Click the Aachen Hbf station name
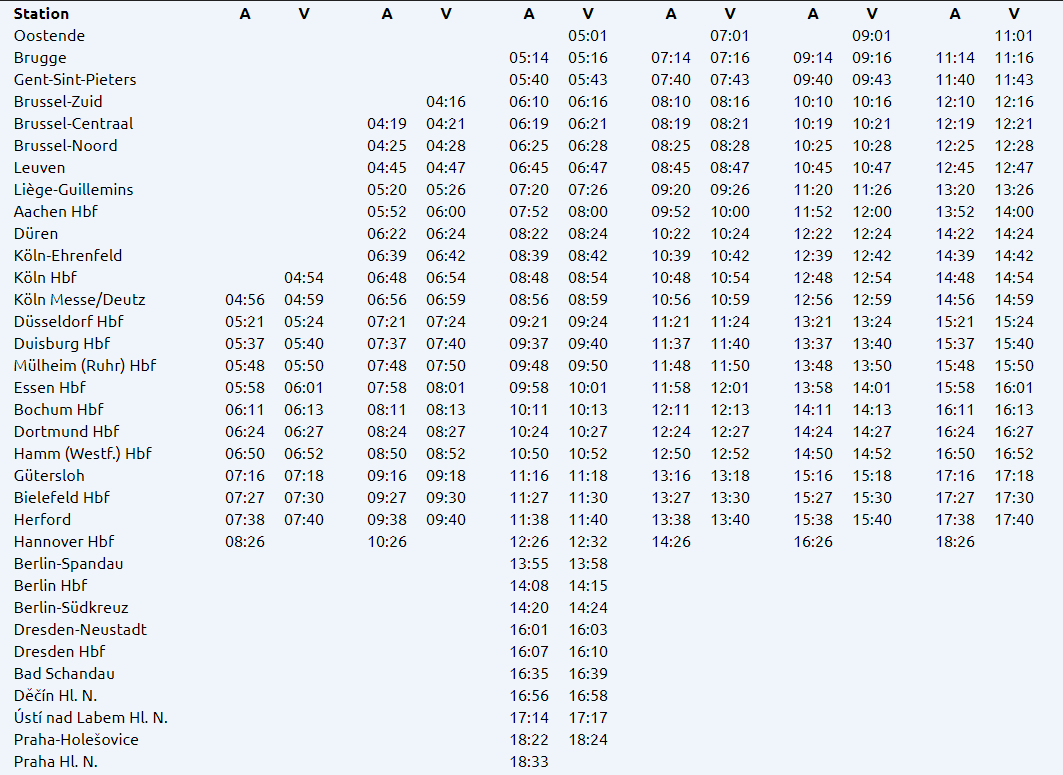This screenshot has height=775, width=1063. pos(56,212)
